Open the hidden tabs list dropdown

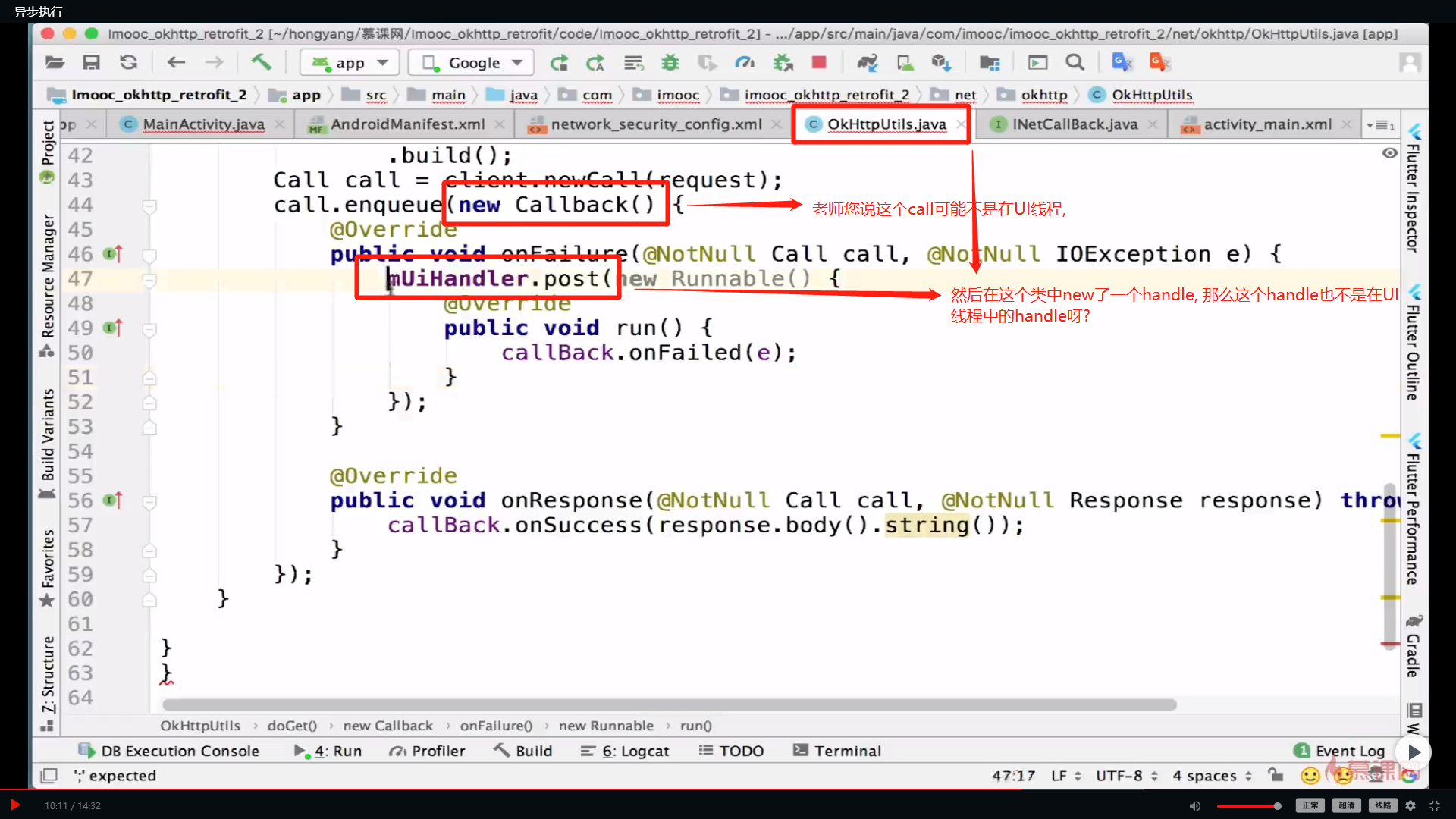point(1380,125)
